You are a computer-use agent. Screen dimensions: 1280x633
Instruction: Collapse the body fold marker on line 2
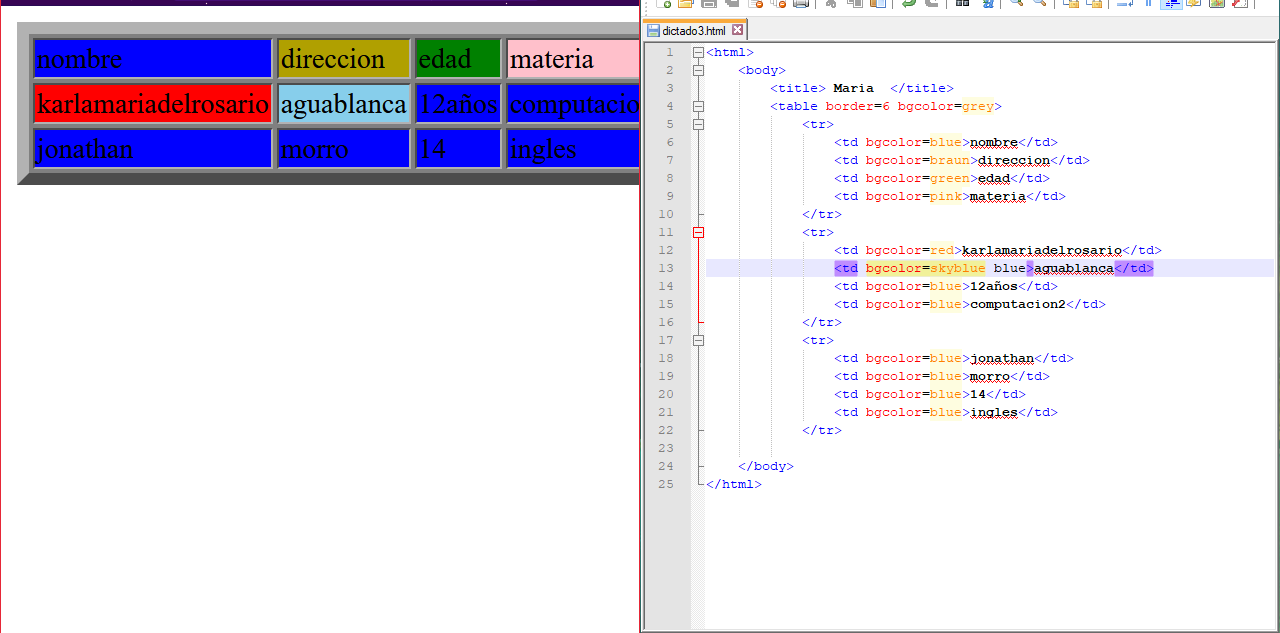click(698, 70)
